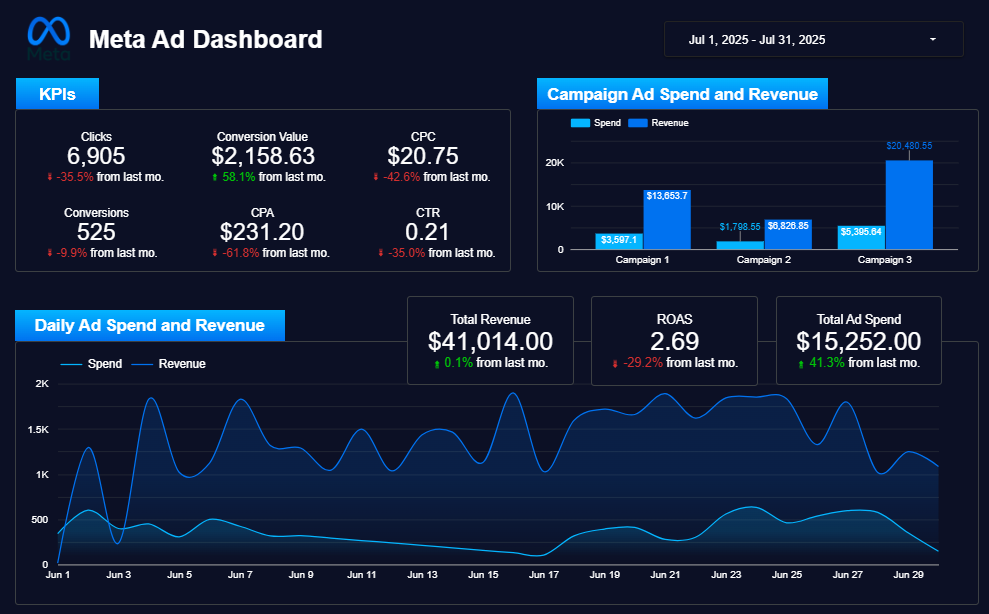Click the KPIs section header
Image resolution: width=989 pixels, height=614 pixels.
[x=57, y=94]
